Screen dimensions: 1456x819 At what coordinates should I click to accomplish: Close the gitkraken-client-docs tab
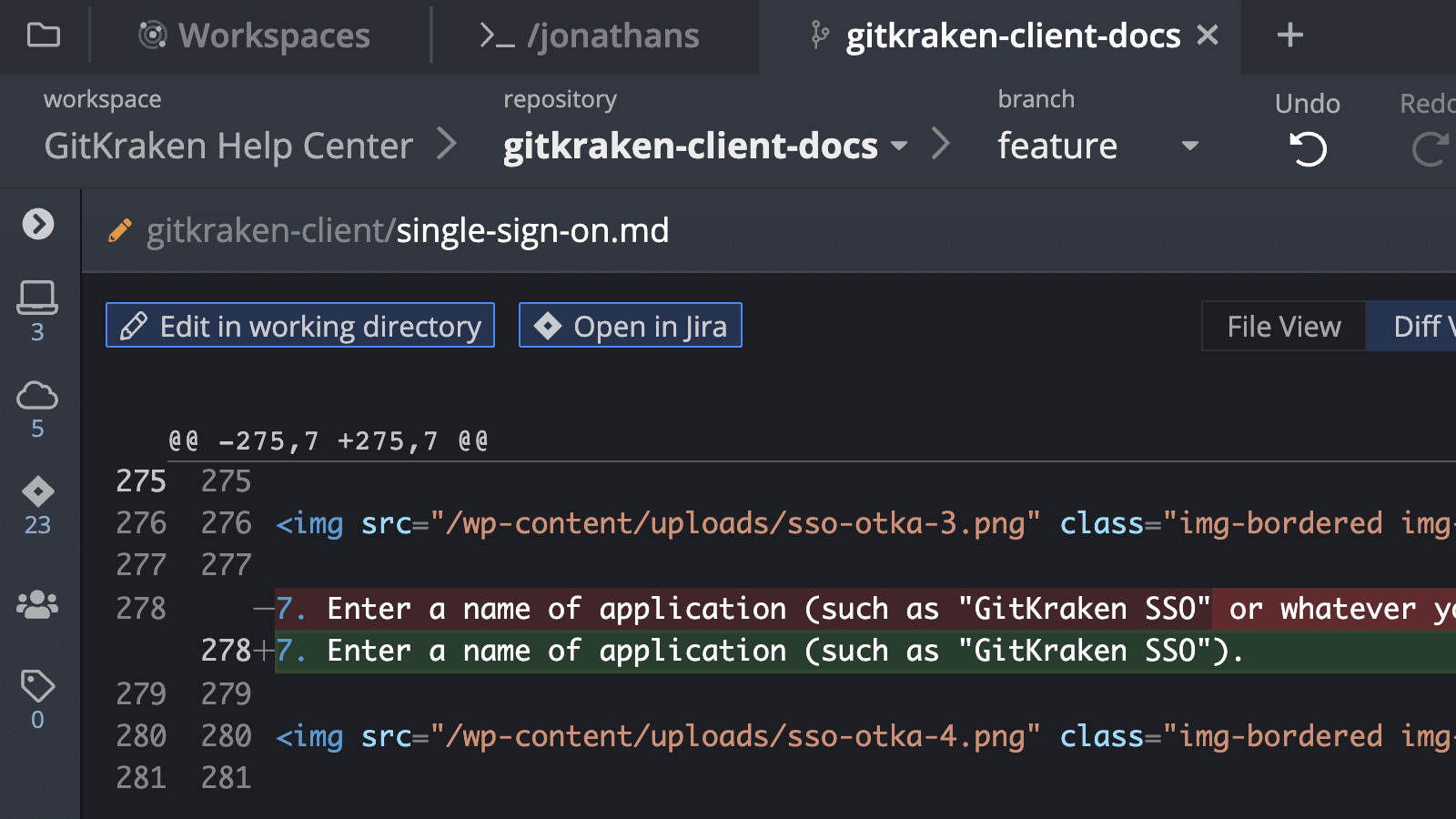coord(1208,35)
